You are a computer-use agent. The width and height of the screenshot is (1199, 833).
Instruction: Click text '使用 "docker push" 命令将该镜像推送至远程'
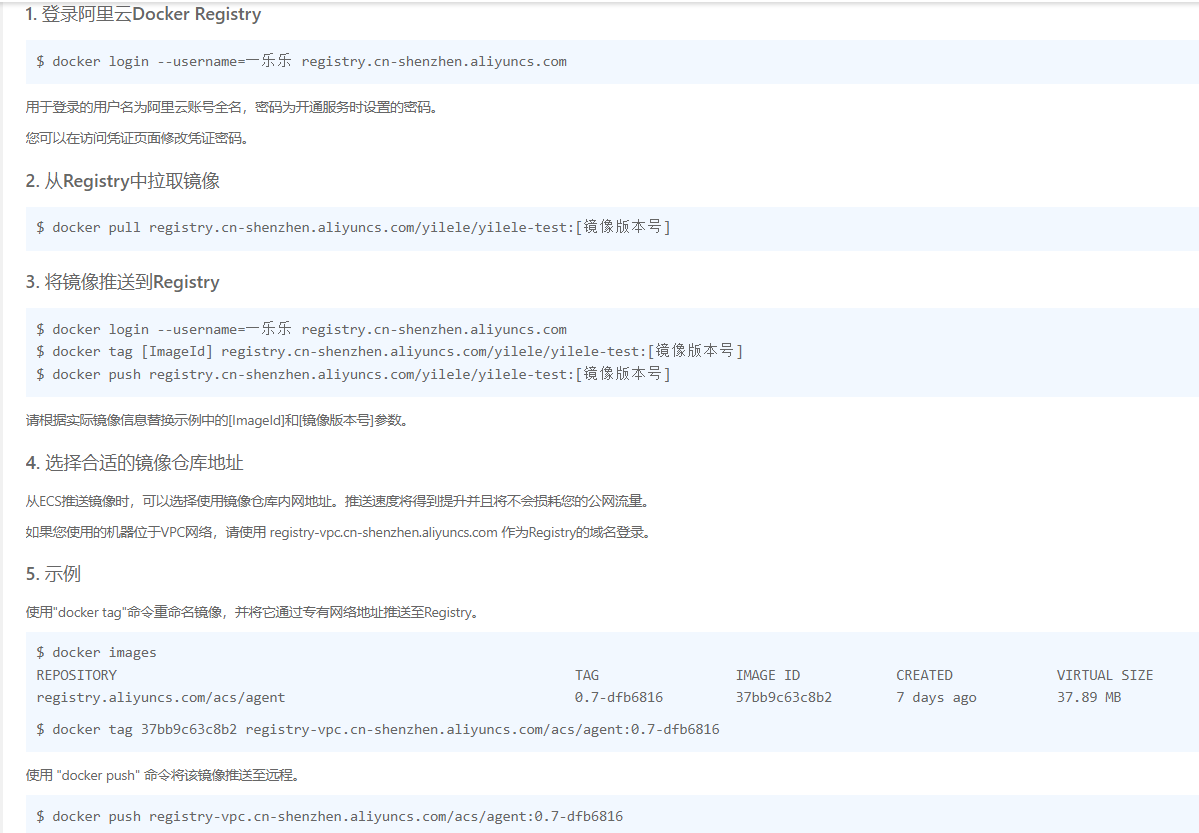pyautogui.click(x=158, y=776)
